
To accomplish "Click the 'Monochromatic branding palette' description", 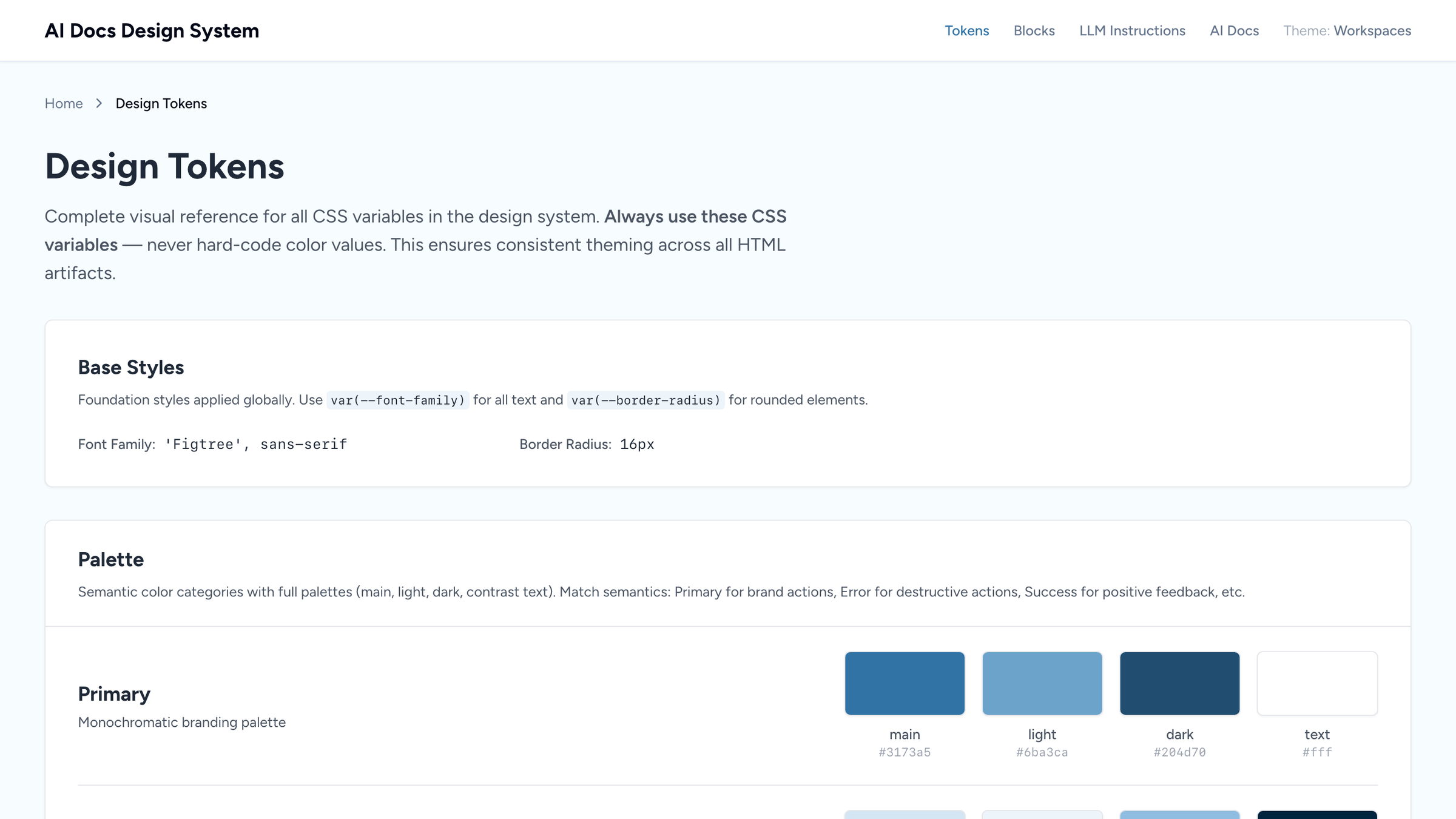I will [182, 722].
